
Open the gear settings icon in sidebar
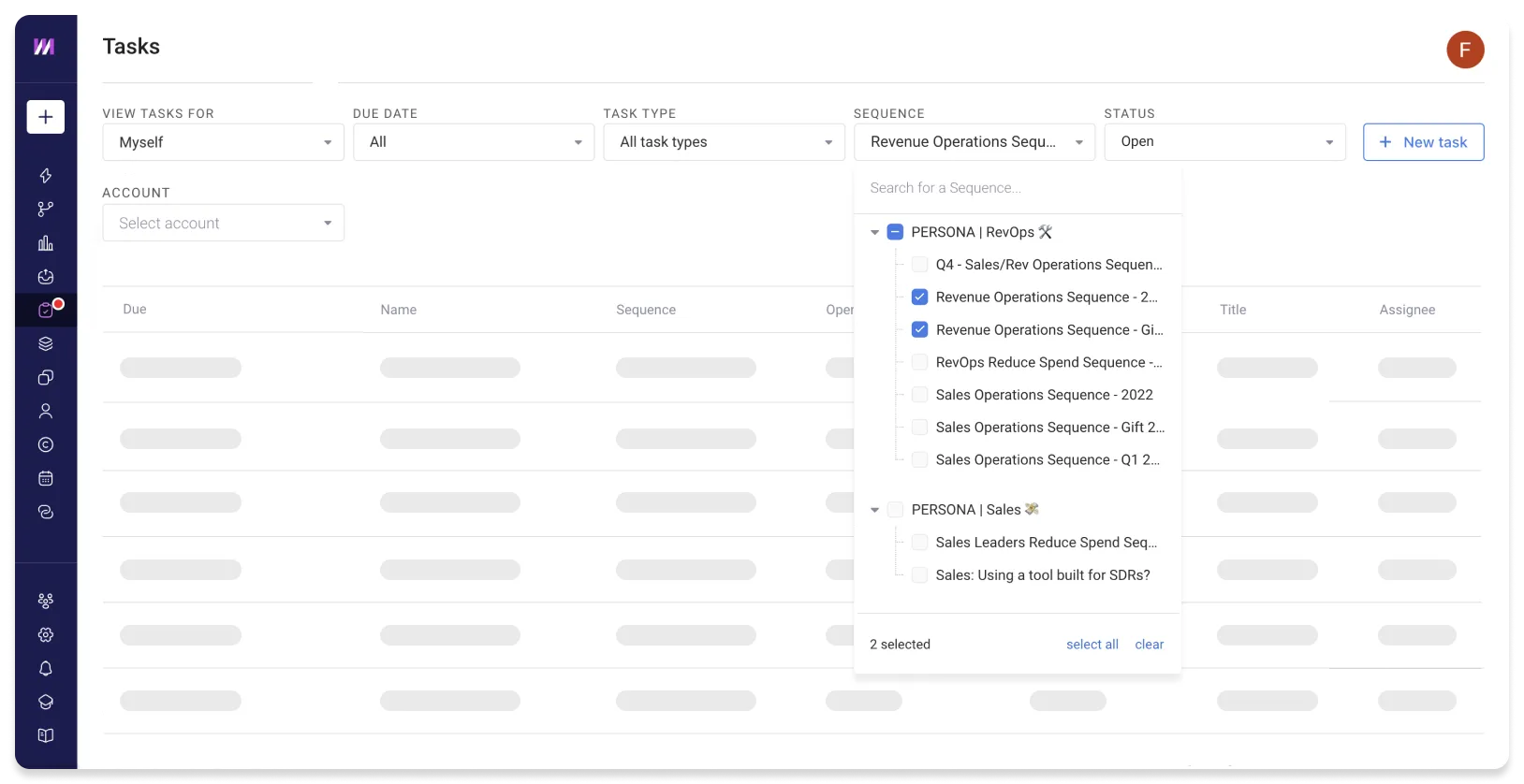point(45,634)
